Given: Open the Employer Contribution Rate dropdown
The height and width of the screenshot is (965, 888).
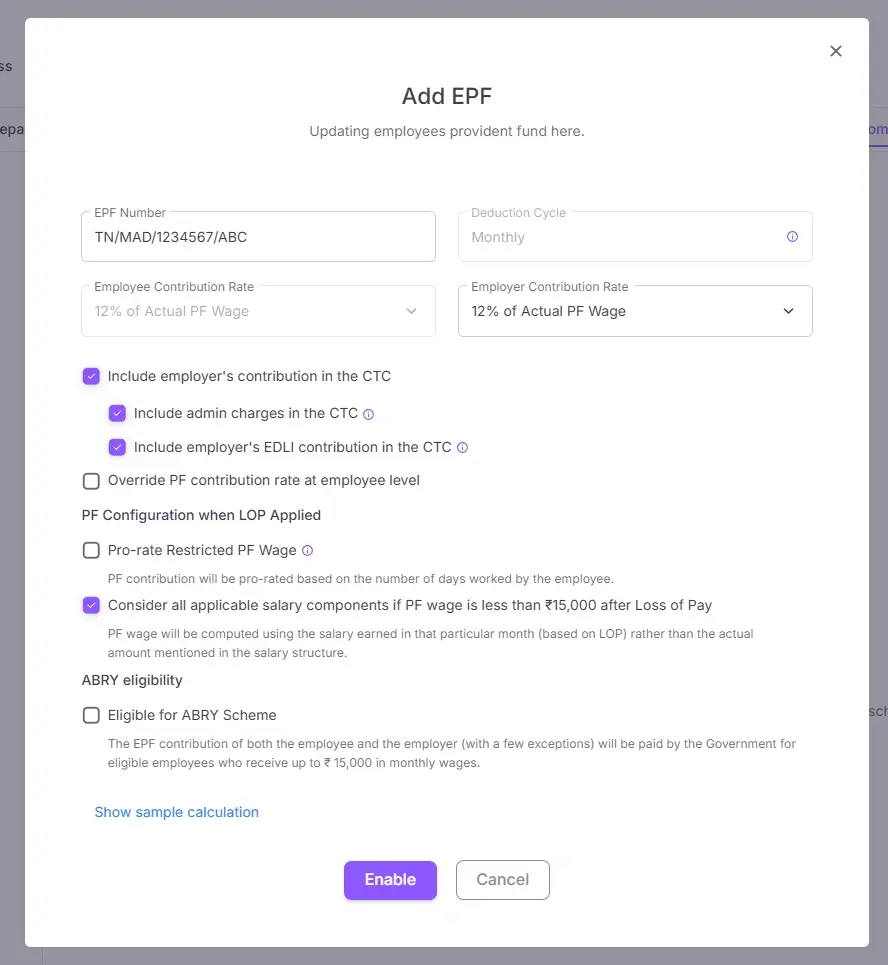Looking at the screenshot, I should click(x=635, y=311).
